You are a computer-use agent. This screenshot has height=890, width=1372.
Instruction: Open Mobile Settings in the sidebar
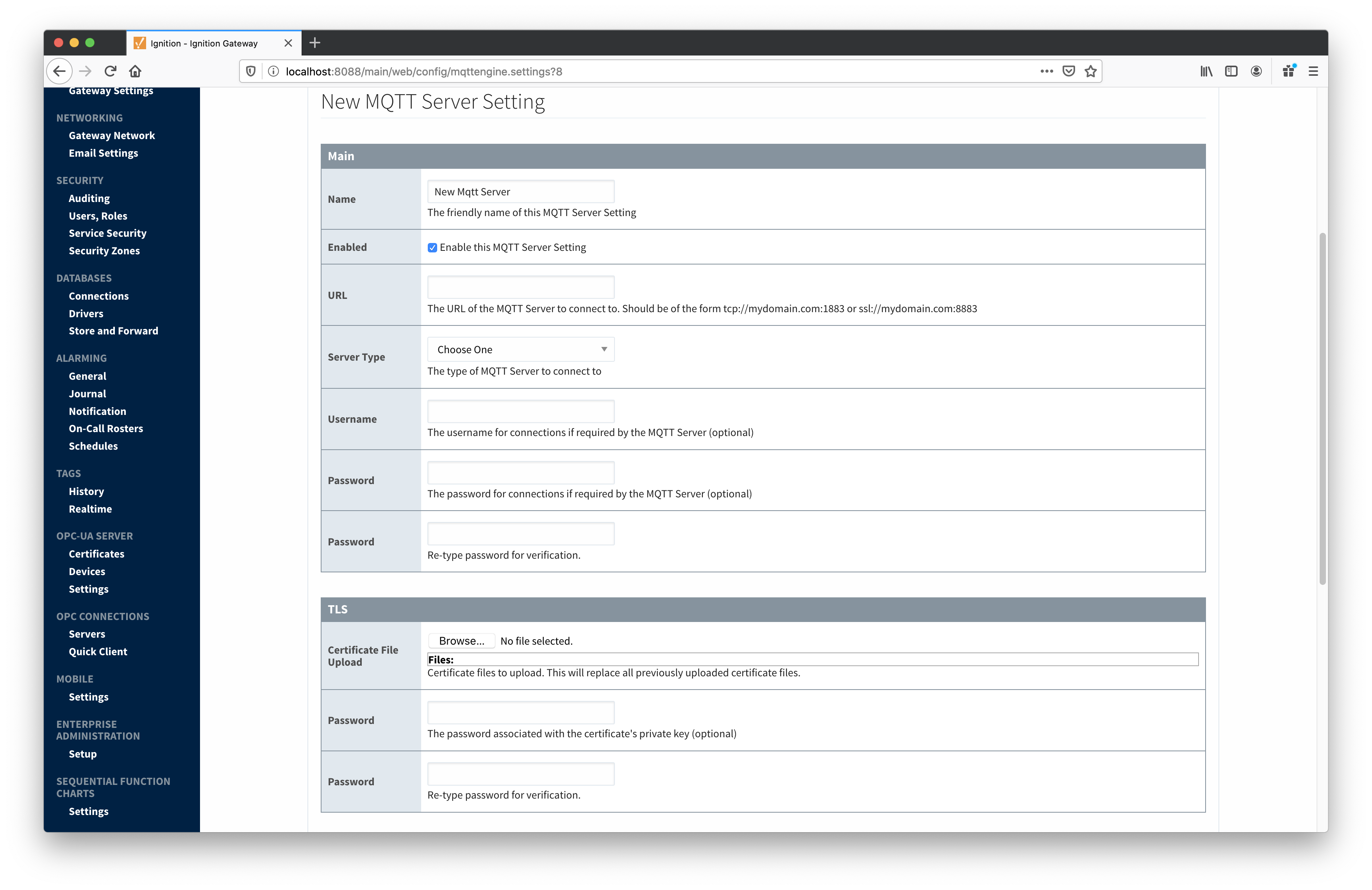coord(89,697)
